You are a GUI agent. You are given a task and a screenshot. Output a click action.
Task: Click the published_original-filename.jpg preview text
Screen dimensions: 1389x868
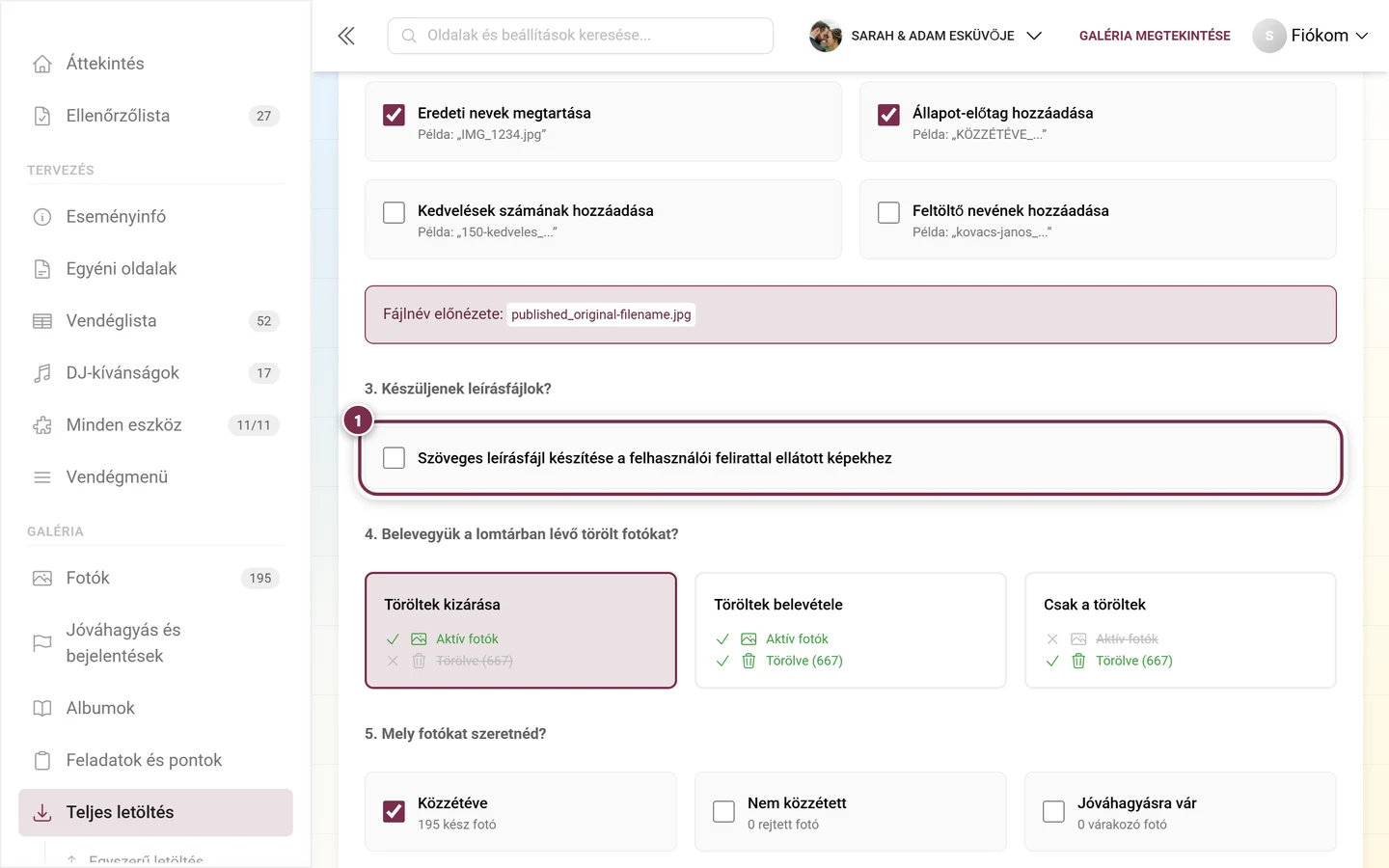601,314
